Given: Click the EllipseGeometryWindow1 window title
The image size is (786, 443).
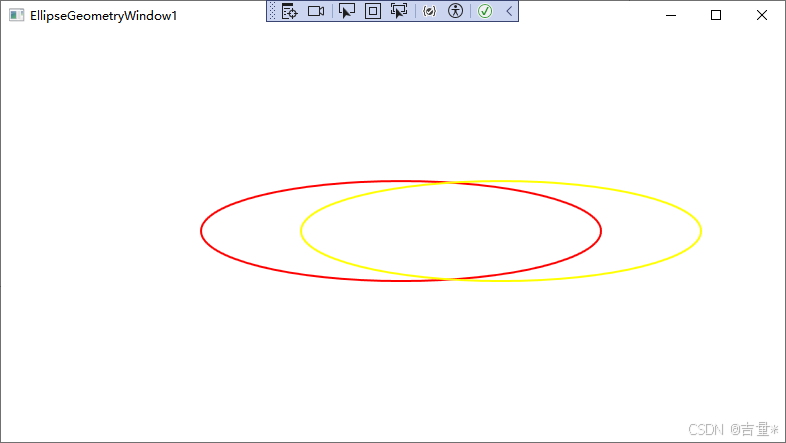Looking at the screenshot, I should coord(103,16).
